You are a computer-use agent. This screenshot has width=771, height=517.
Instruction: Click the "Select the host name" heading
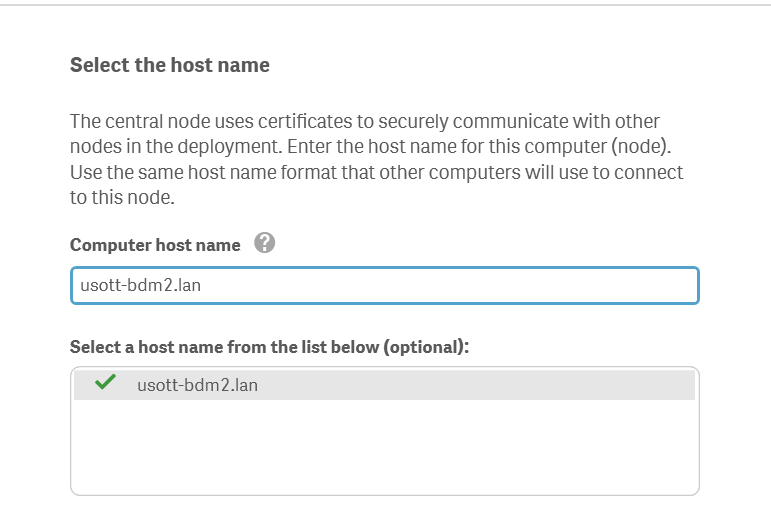pyautogui.click(x=170, y=66)
